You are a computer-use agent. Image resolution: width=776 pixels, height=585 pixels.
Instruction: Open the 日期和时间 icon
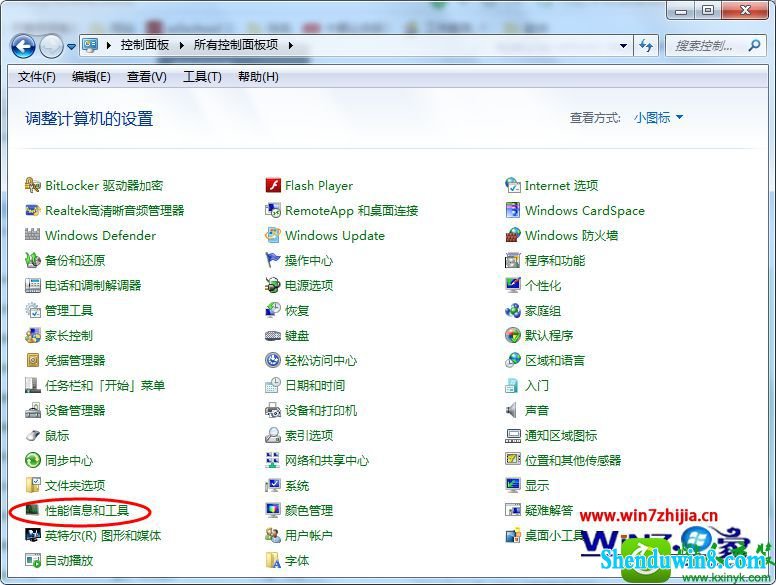[273, 385]
